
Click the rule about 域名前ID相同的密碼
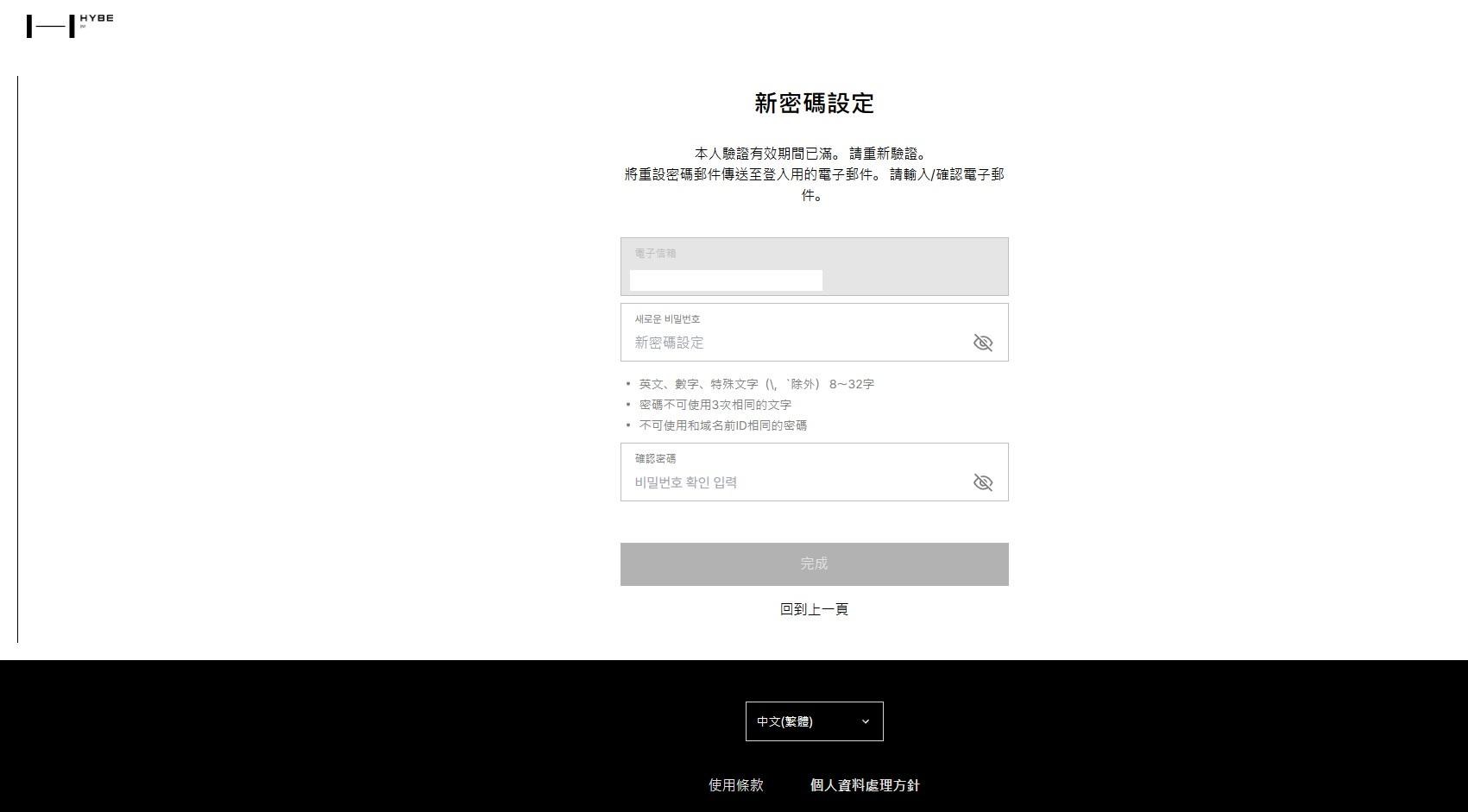(723, 425)
